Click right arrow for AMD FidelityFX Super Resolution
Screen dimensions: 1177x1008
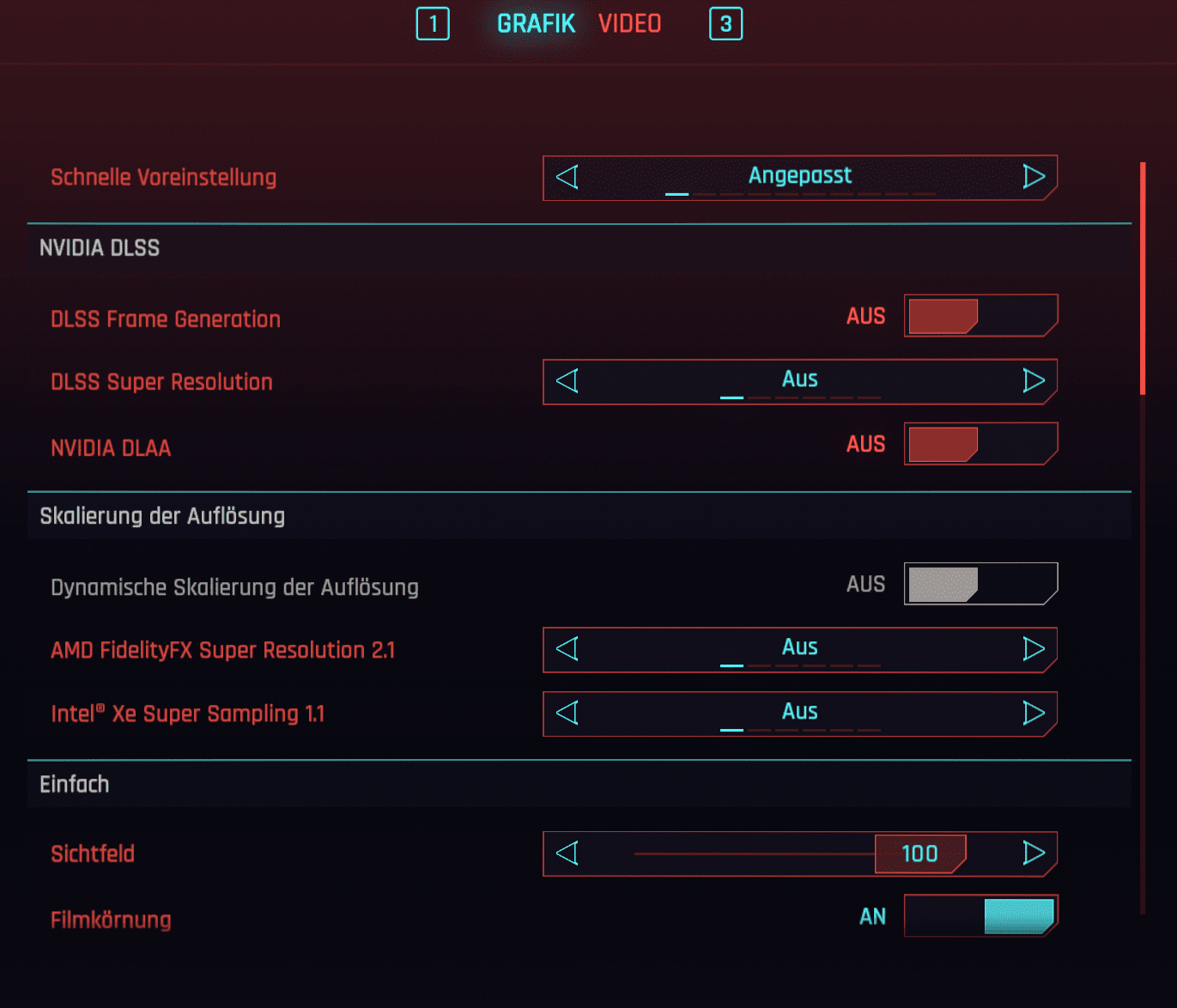click(x=1034, y=648)
